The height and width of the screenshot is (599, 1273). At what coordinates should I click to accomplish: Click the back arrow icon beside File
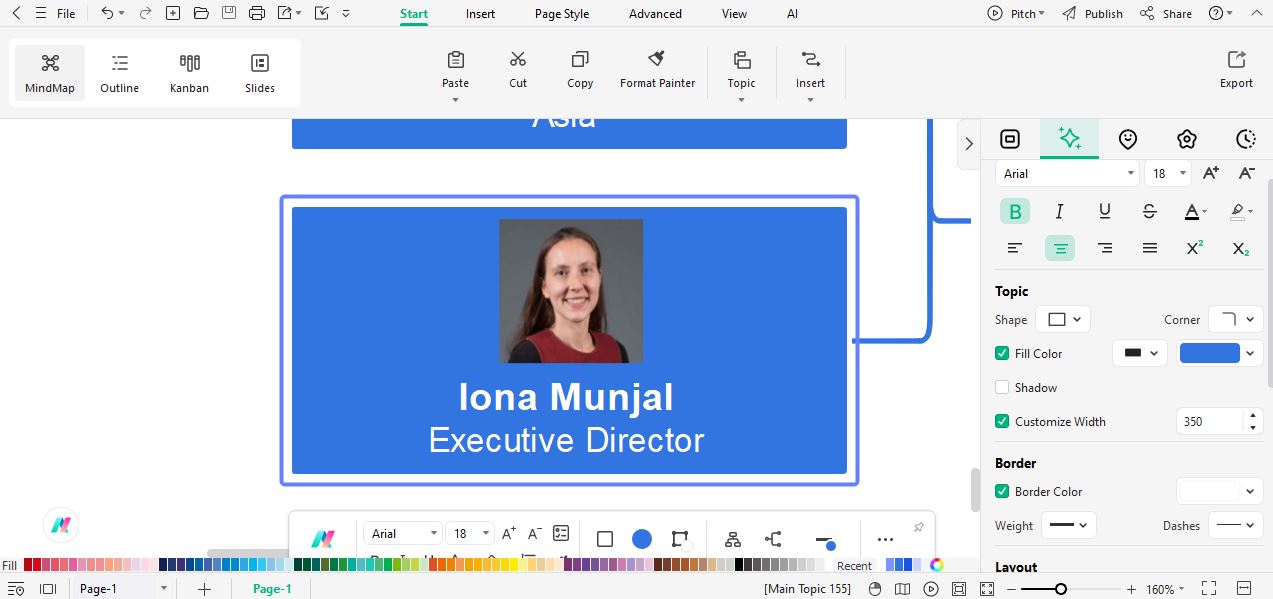click(x=16, y=14)
